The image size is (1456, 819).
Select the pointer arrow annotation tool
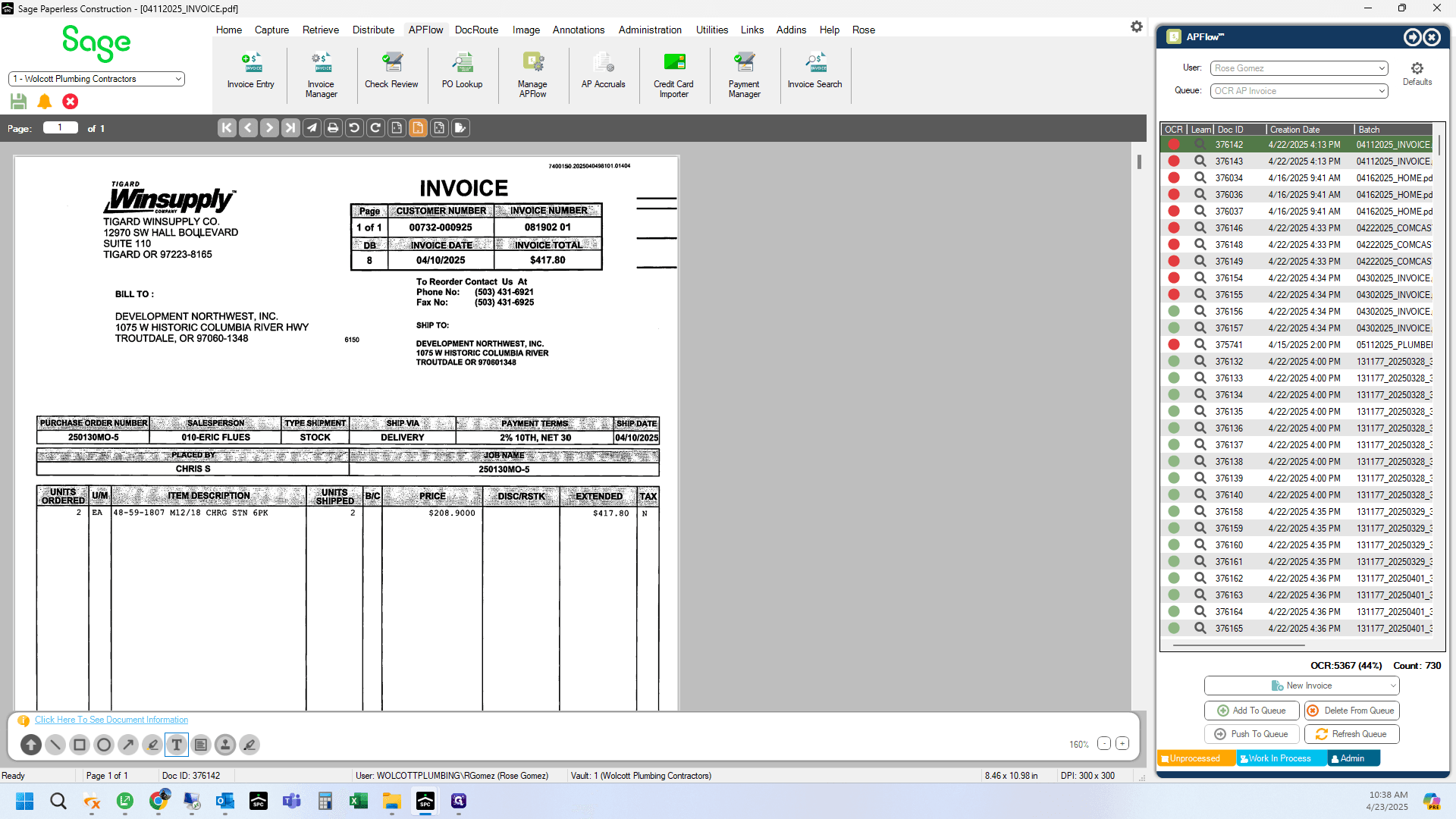coord(31,745)
